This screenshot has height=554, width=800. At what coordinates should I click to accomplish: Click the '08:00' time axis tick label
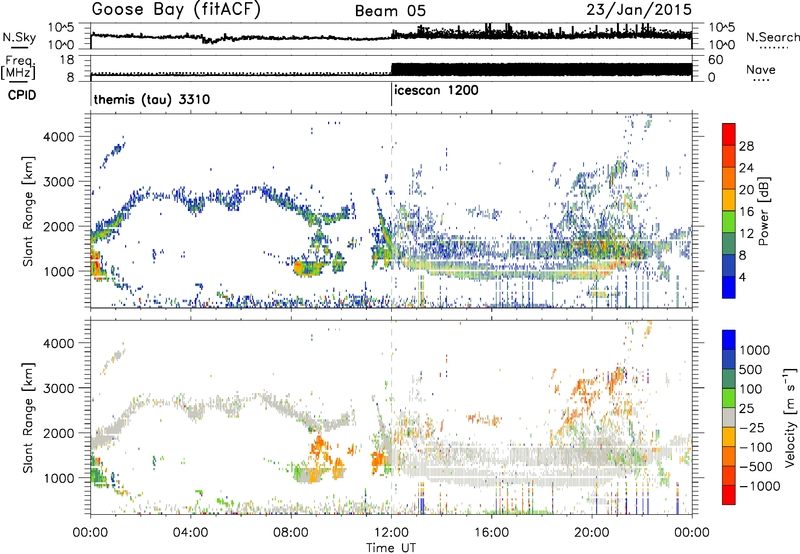pos(291,533)
